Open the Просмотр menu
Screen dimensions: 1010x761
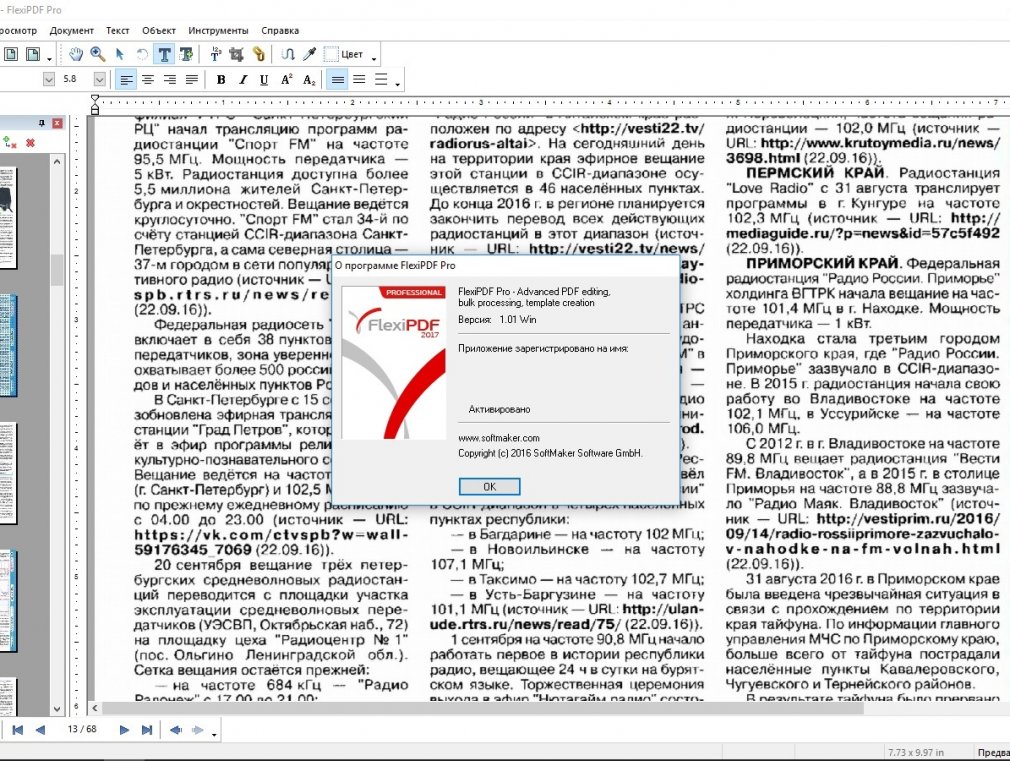17,30
